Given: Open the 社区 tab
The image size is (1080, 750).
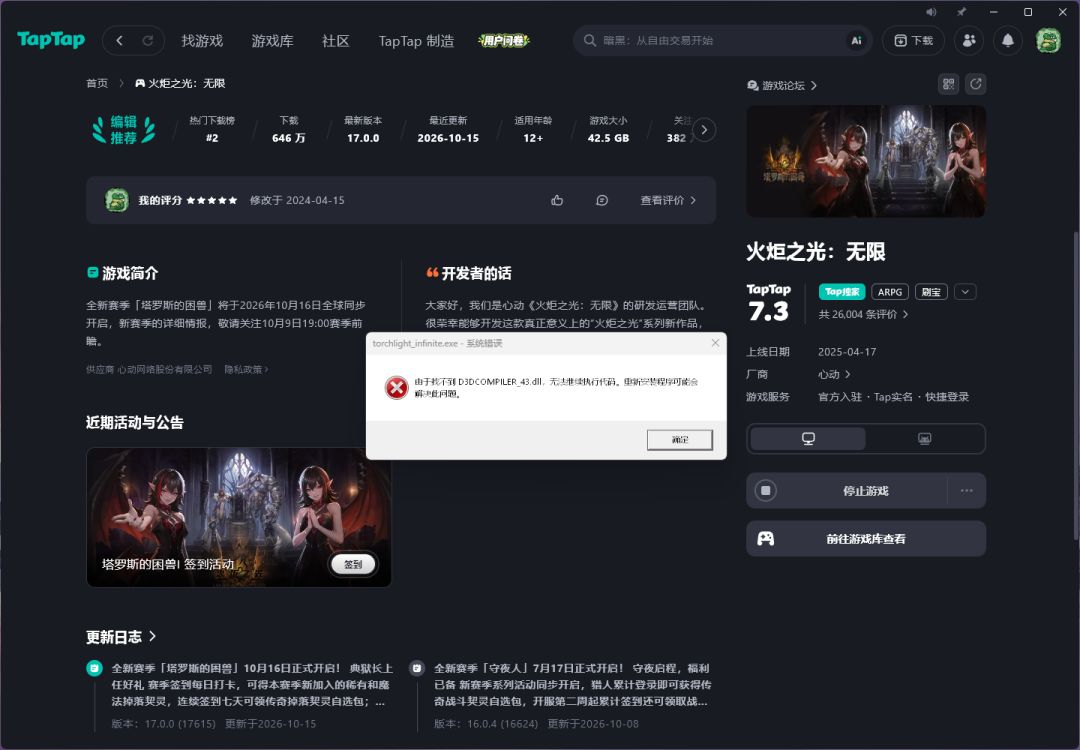Looking at the screenshot, I should [x=335, y=41].
